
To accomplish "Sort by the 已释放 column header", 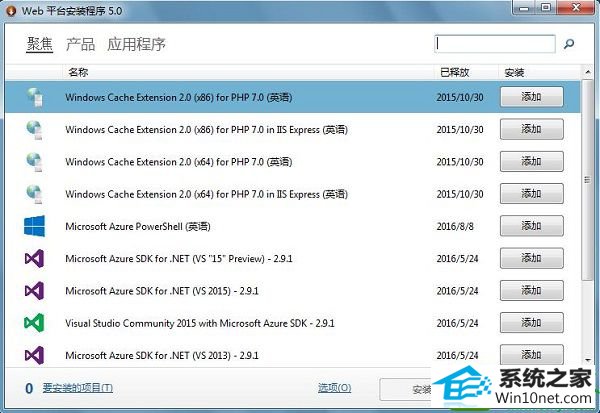I will point(466,72).
